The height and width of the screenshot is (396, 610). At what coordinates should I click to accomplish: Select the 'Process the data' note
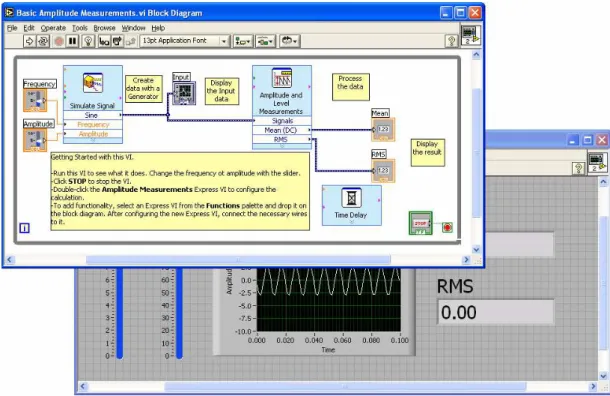[351, 87]
